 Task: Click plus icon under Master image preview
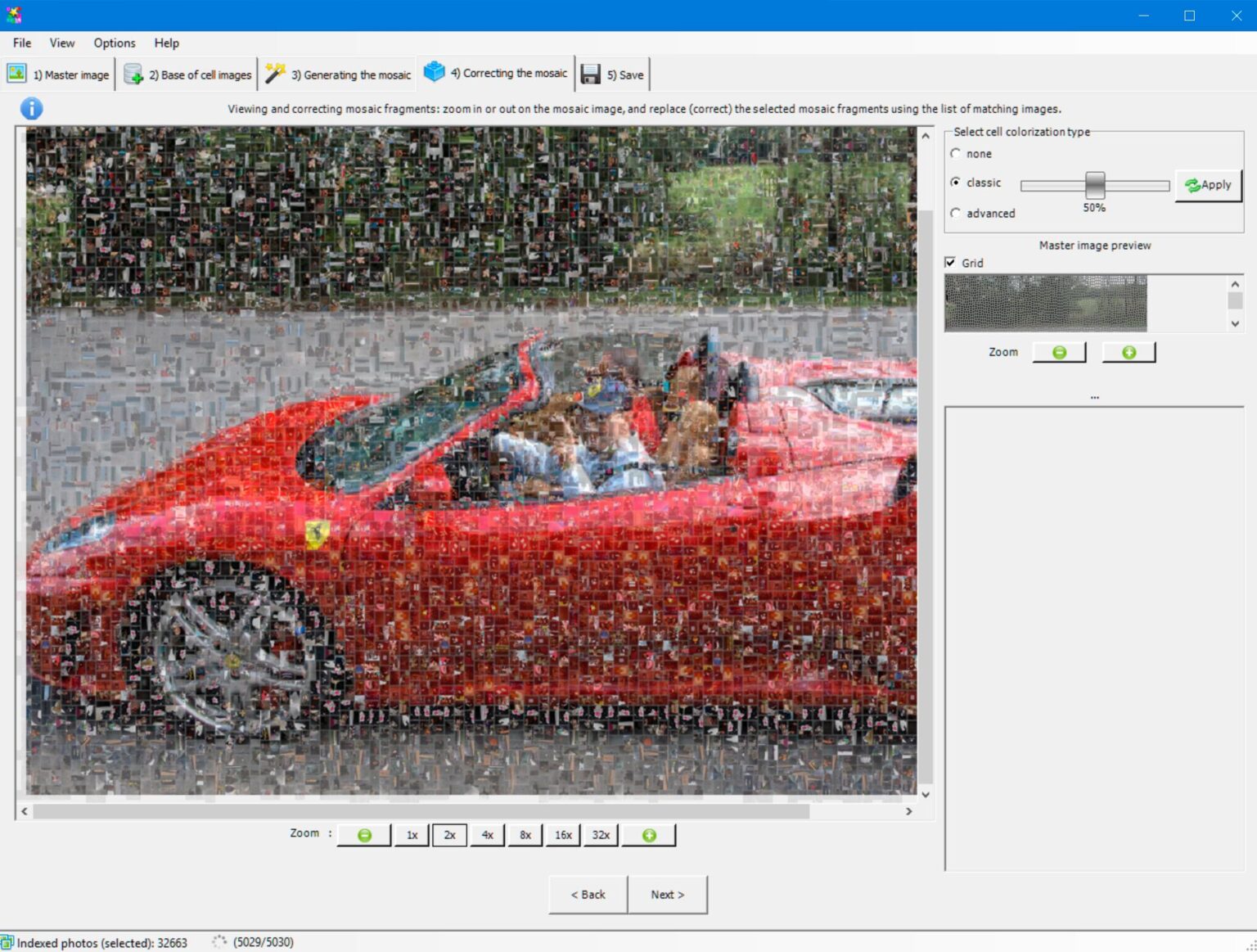[1129, 351]
